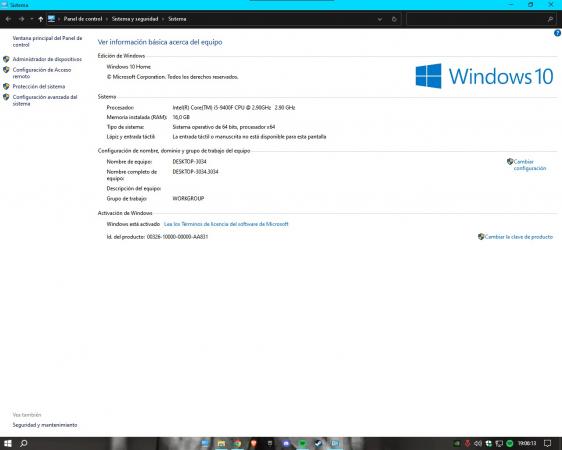Click the shield icon beside Protección del sistema

point(6,86)
